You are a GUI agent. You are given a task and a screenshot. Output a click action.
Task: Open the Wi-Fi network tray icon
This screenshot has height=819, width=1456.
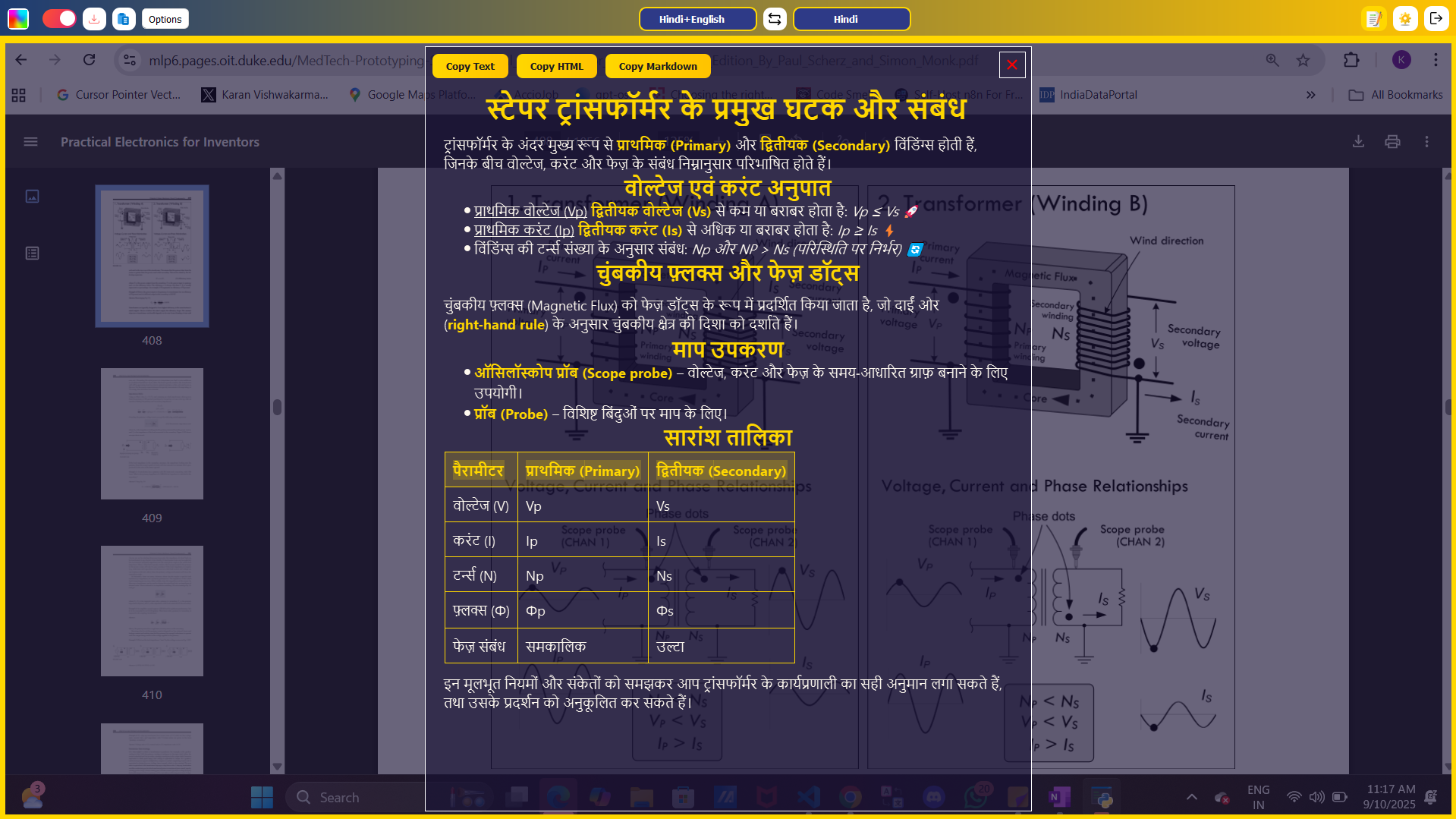pyautogui.click(x=1294, y=797)
